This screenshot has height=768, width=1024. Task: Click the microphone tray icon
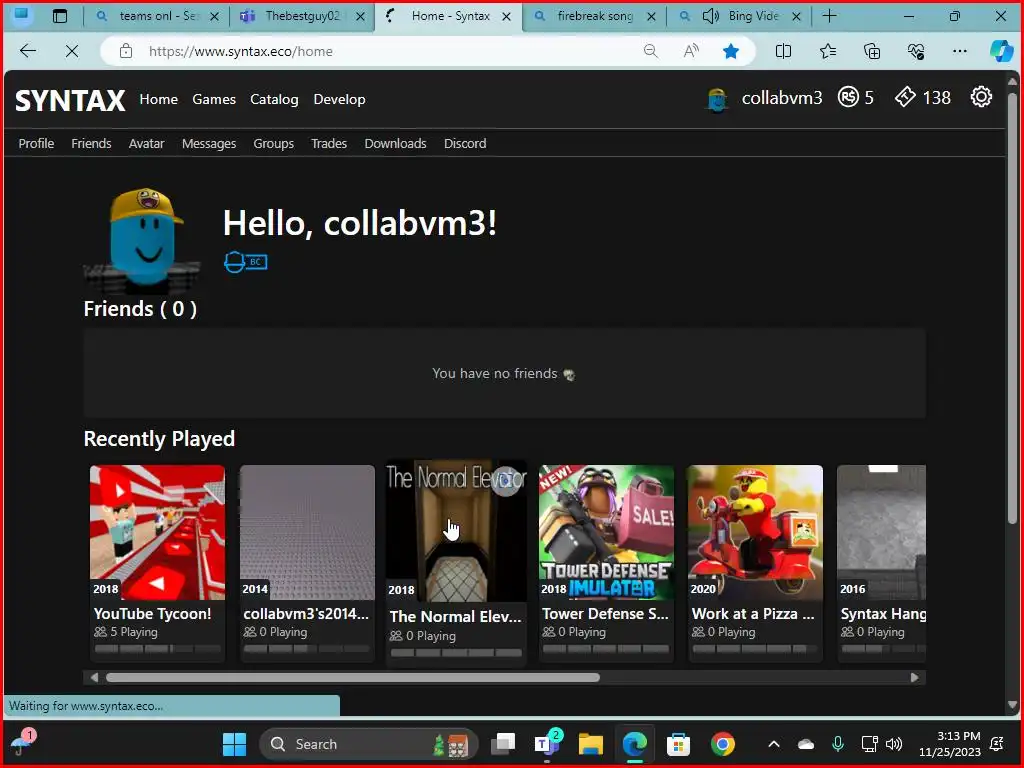coord(838,744)
